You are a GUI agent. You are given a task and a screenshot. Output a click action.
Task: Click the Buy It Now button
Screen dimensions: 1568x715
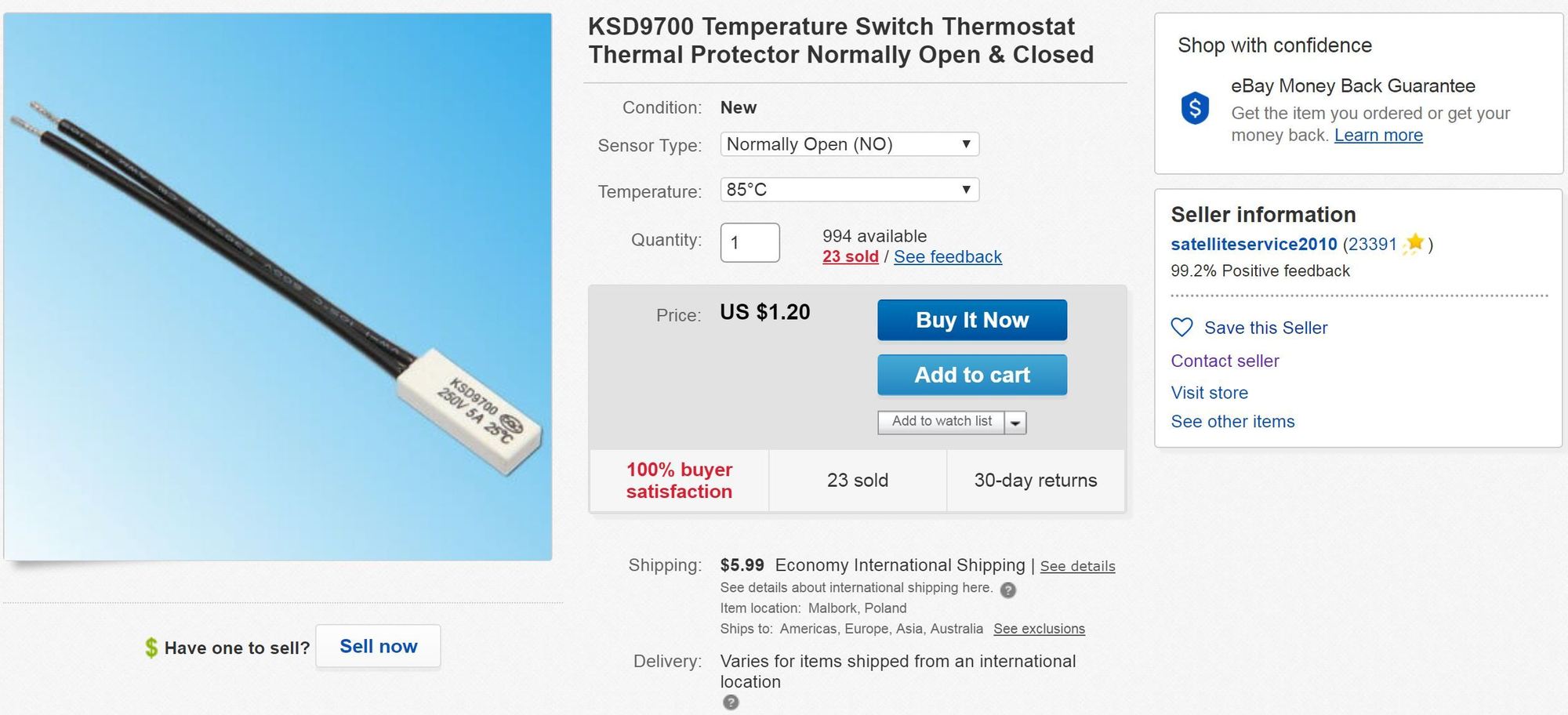pyautogui.click(x=971, y=320)
